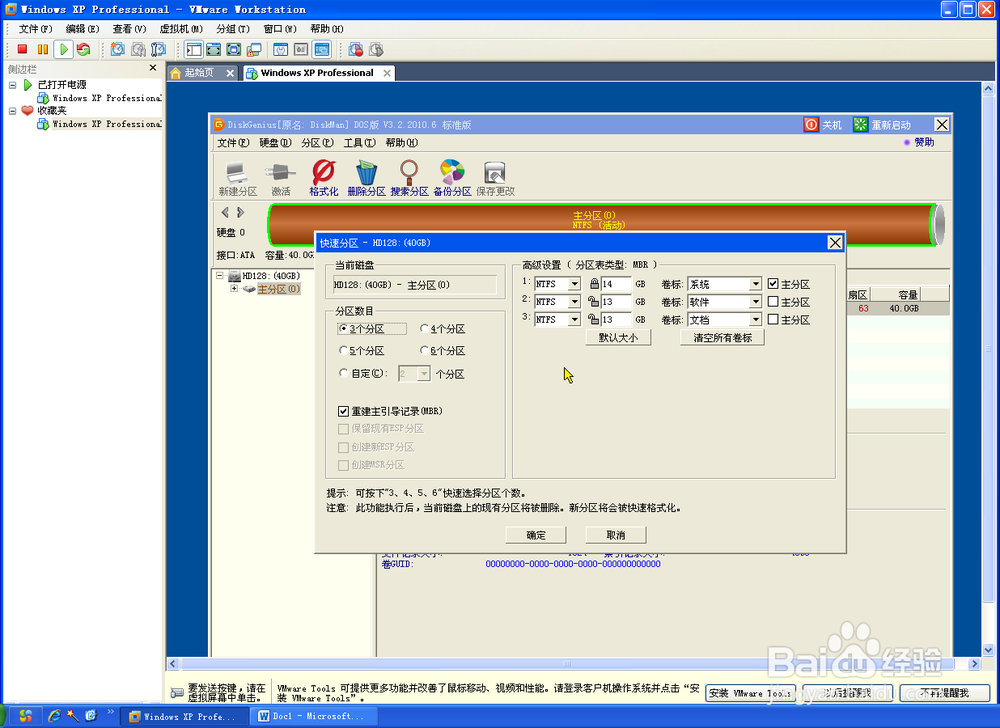This screenshot has height=728, width=1000.
Task: Click DiskGenius 备份分区 toolbar icon
Action: coord(452,178)
